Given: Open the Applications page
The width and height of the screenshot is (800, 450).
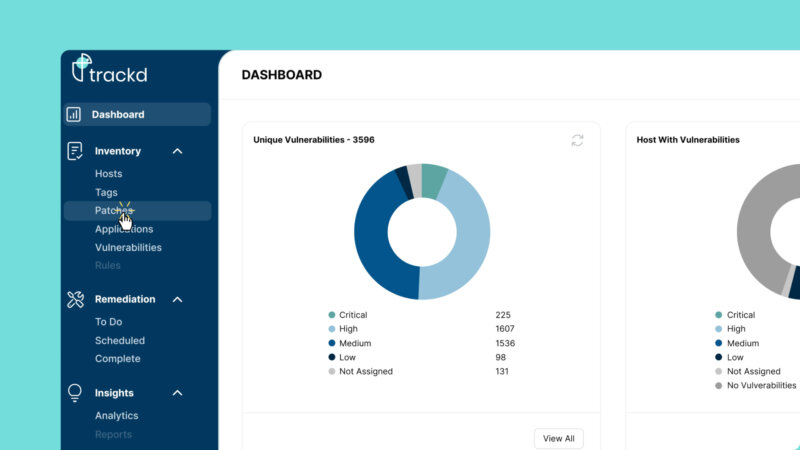Looking at the screenshot, I should pos(124,229).
